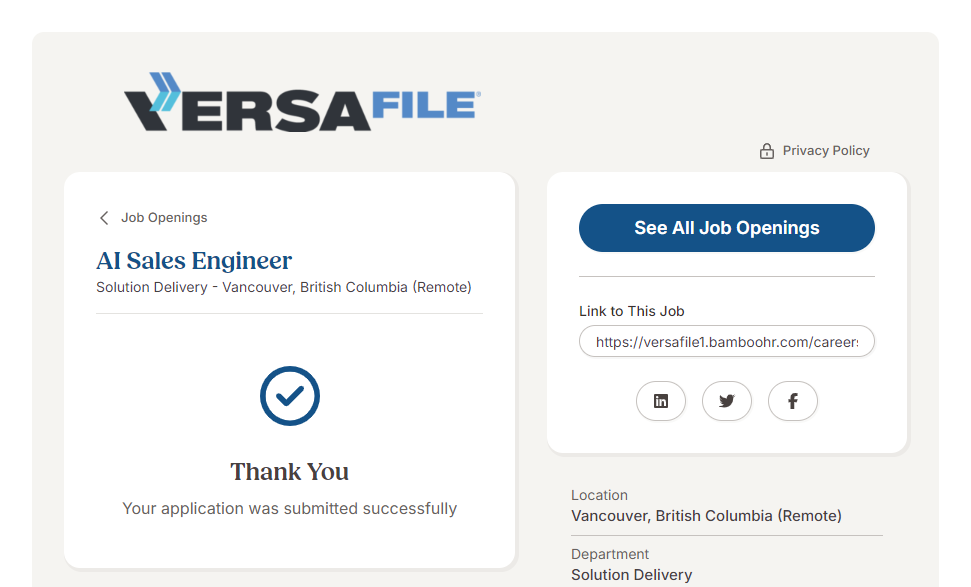The image size is (971, 587).
Task: Share the job on LinkedIn
Action: [661, 401]
